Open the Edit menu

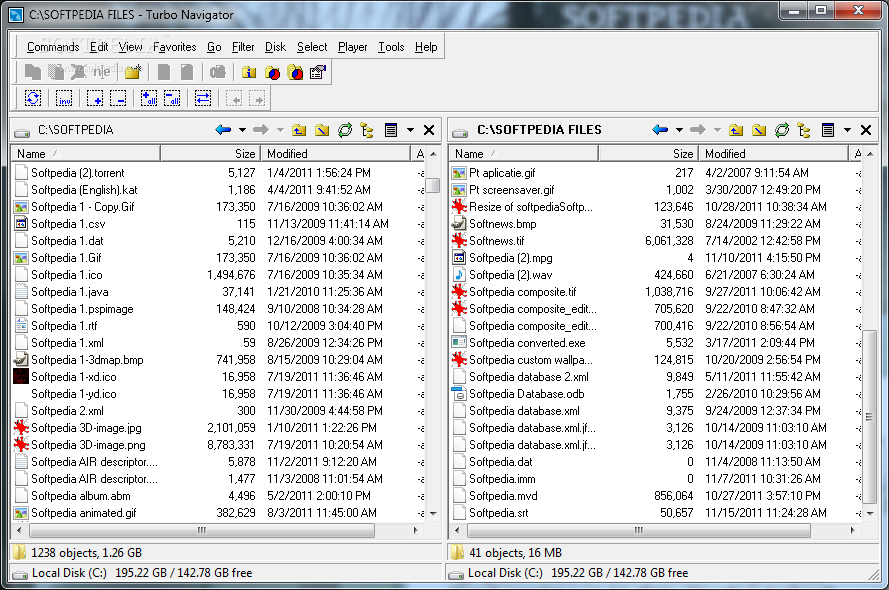pyautogui.click(x=99, y=47)
